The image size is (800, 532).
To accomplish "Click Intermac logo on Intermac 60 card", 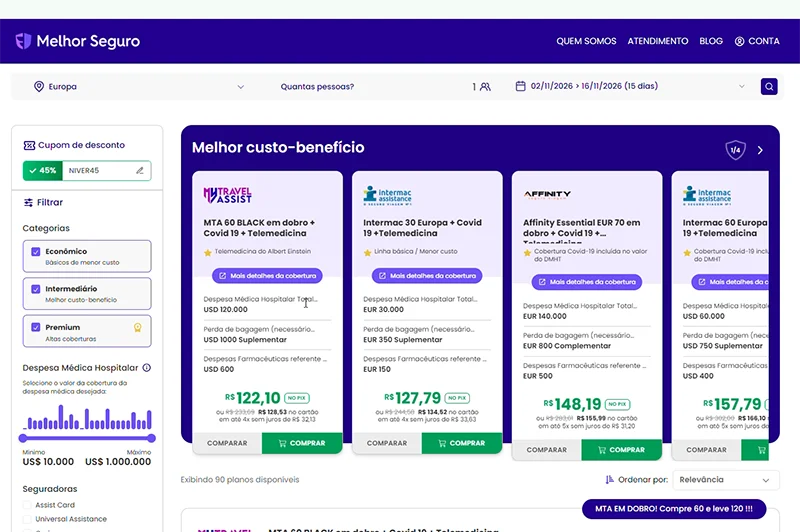I will point(707,195).
